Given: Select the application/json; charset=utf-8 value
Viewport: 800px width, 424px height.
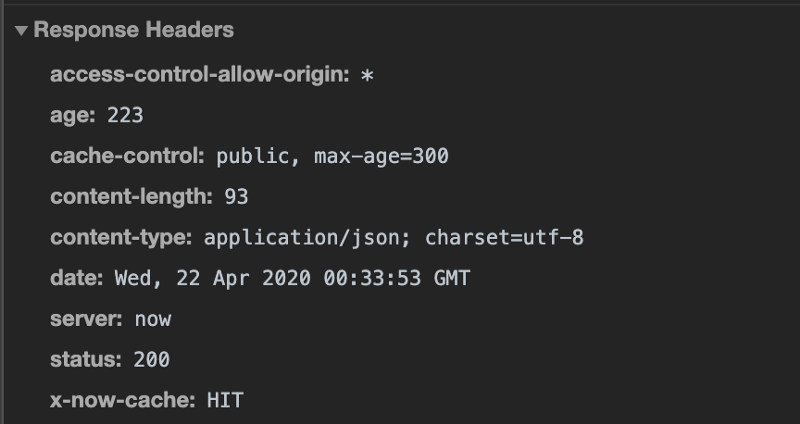Looking at the screenshot, I should click(x=394, y=238).
